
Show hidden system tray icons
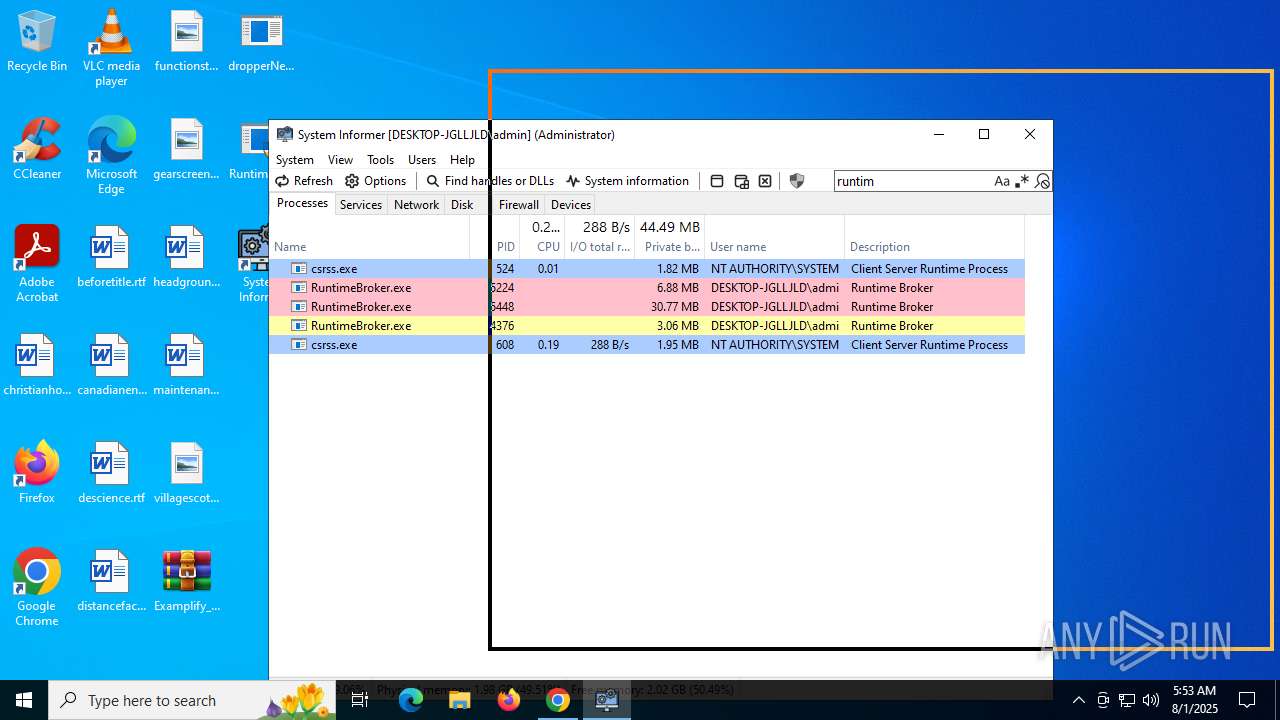pyautogui.click(x=1078, y=700)
